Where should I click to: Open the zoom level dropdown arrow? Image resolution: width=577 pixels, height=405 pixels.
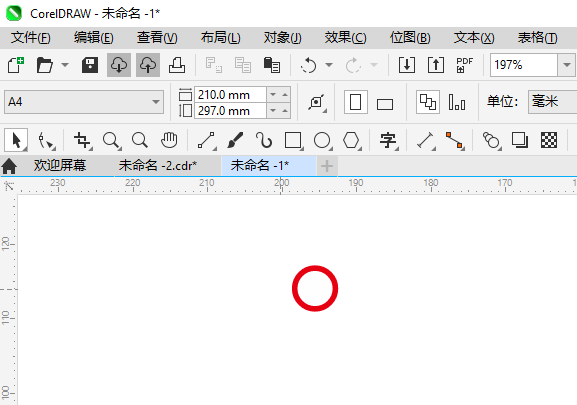point(567,65)
